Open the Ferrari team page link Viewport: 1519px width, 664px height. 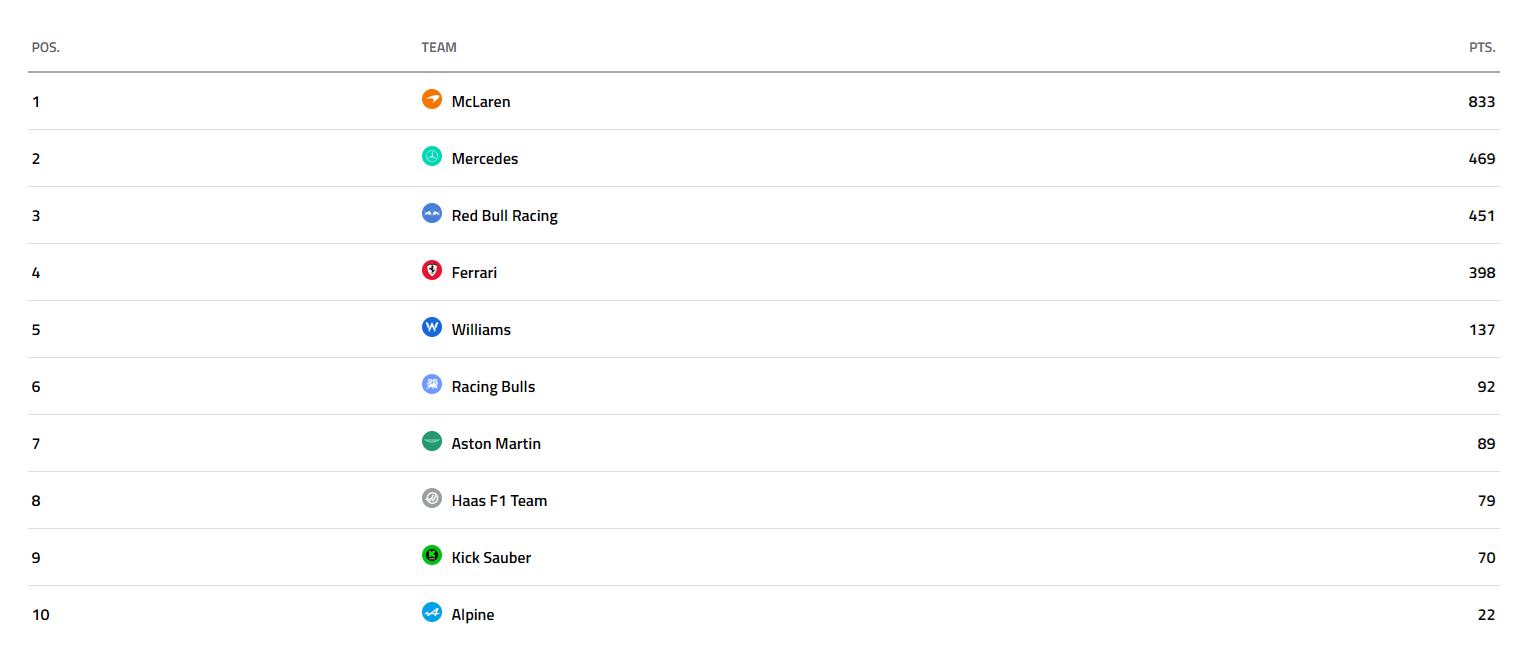[474, 273]
